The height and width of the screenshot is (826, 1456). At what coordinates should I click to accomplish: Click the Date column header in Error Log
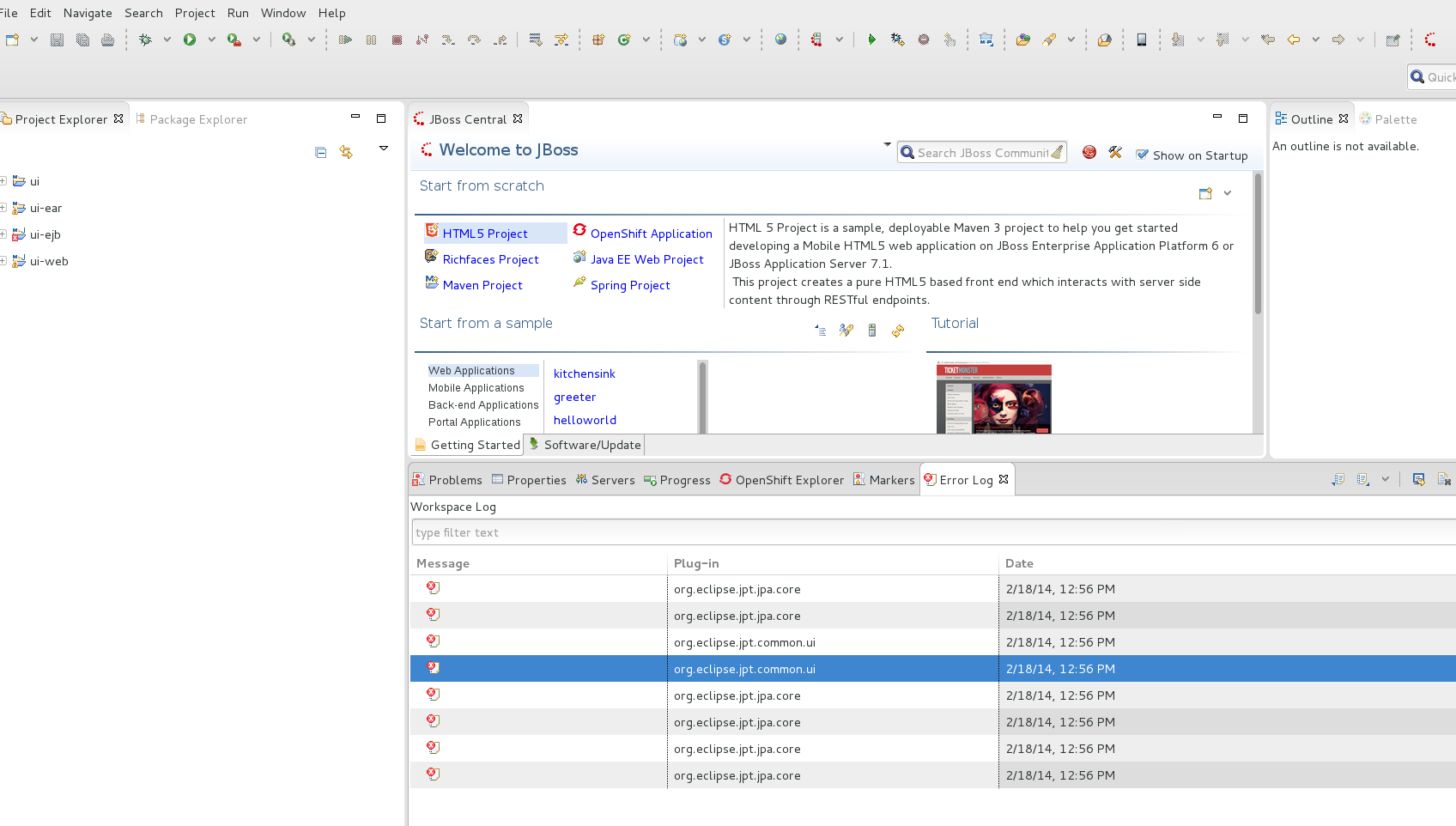pyautogui.click(x=1019, y=563)
